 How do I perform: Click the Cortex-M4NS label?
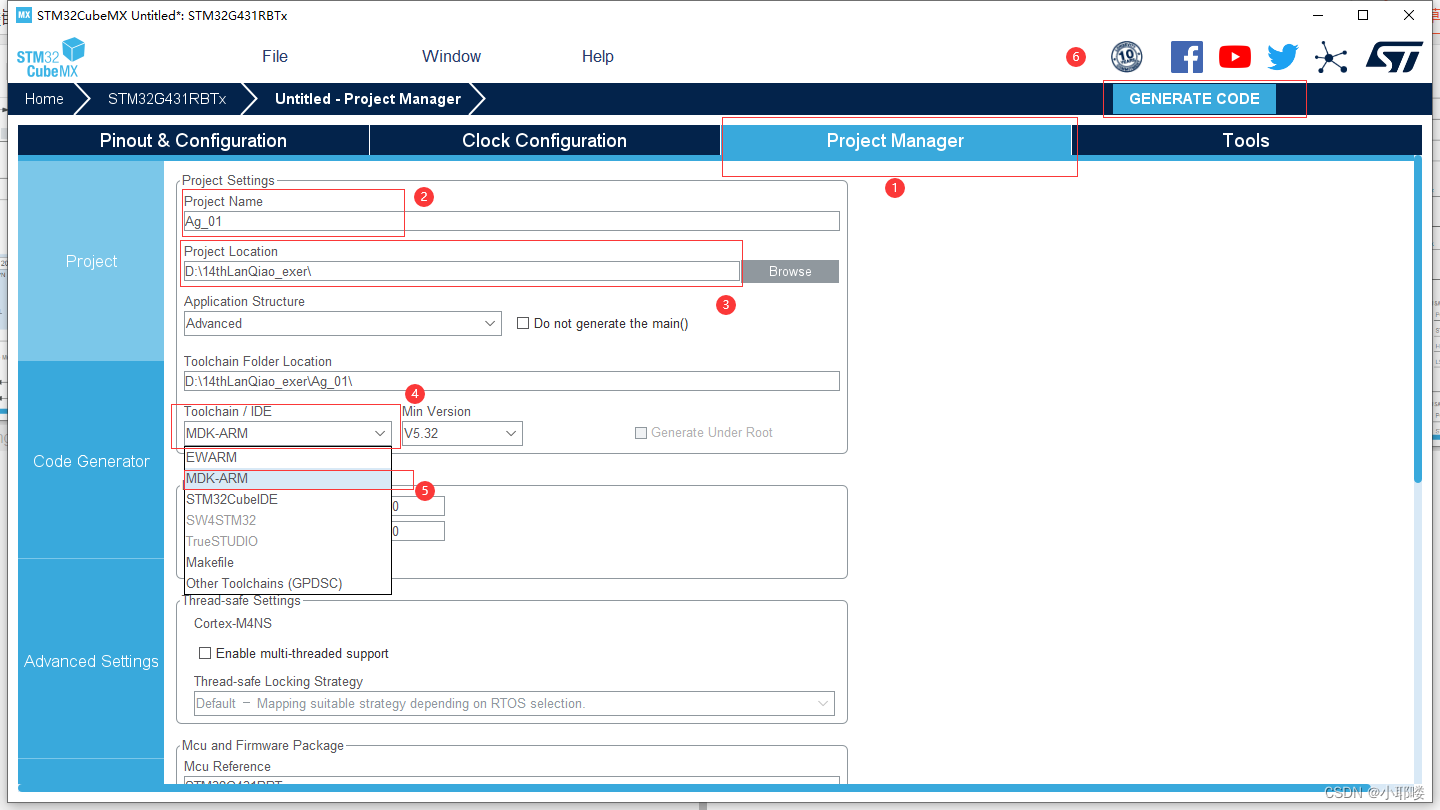pos(233,623)
